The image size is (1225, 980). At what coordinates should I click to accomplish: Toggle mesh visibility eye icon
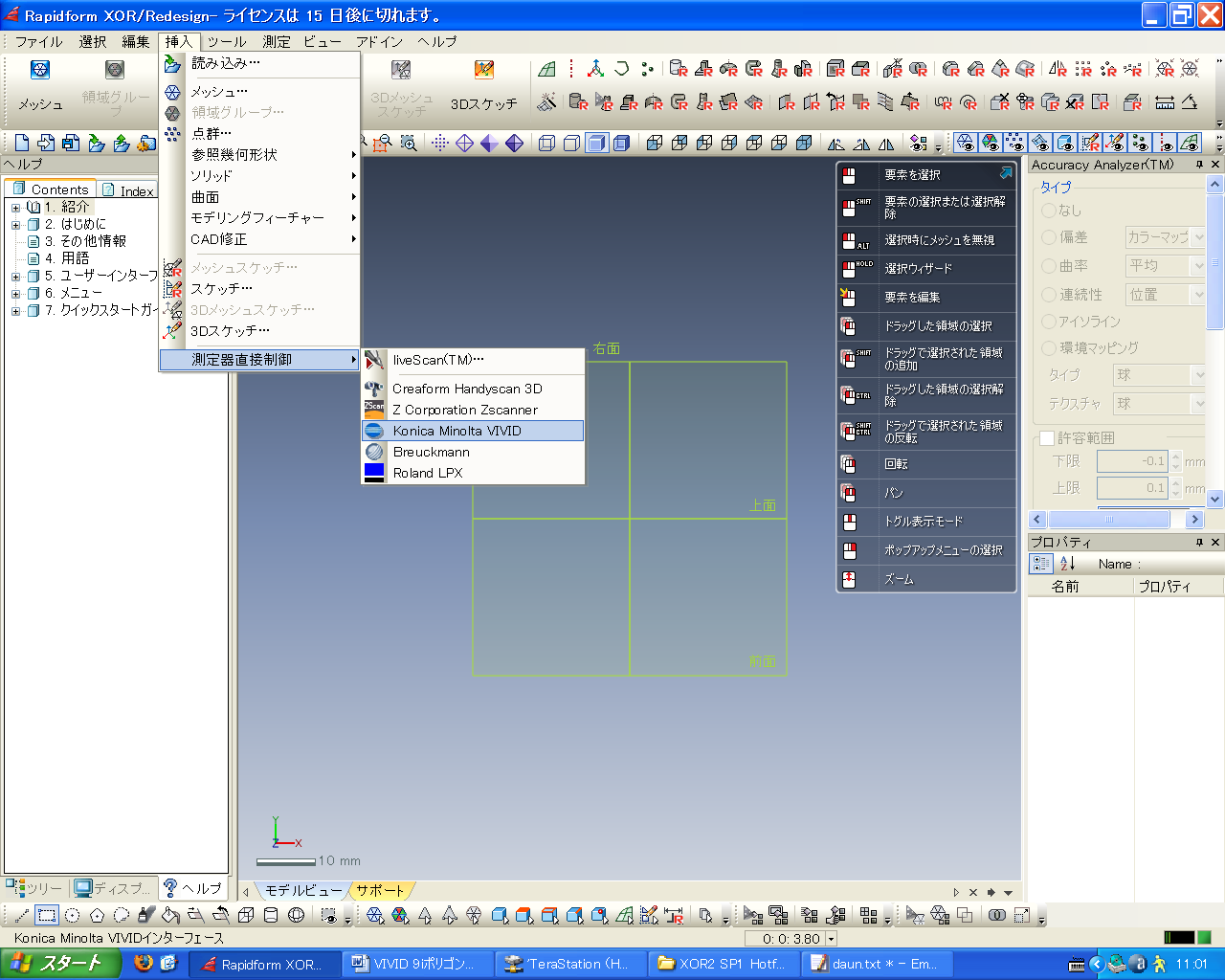pyautogui.click(x=966, y=143)
